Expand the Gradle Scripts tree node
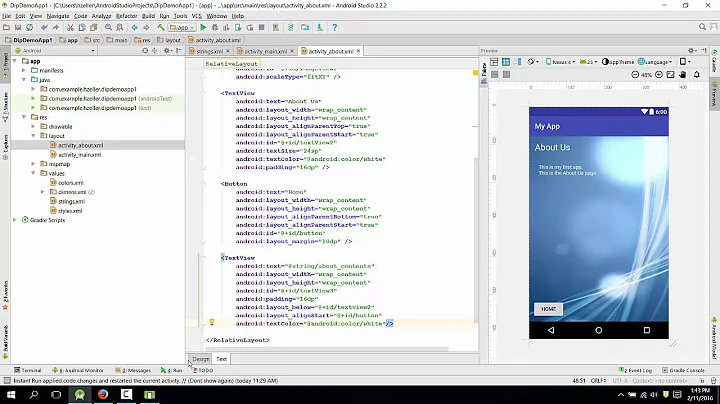 pyautogui.click(x=15, y=220)
